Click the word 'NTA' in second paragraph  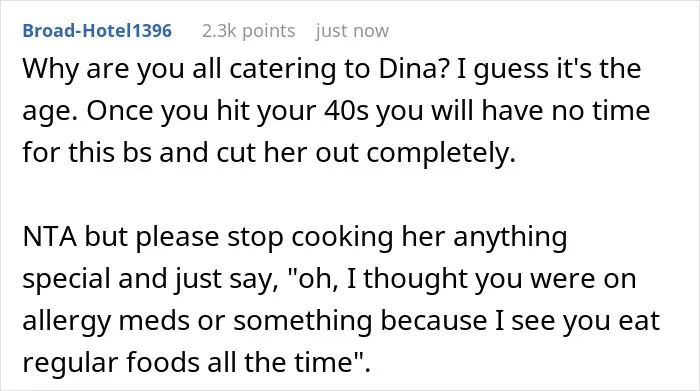(49, 237)
